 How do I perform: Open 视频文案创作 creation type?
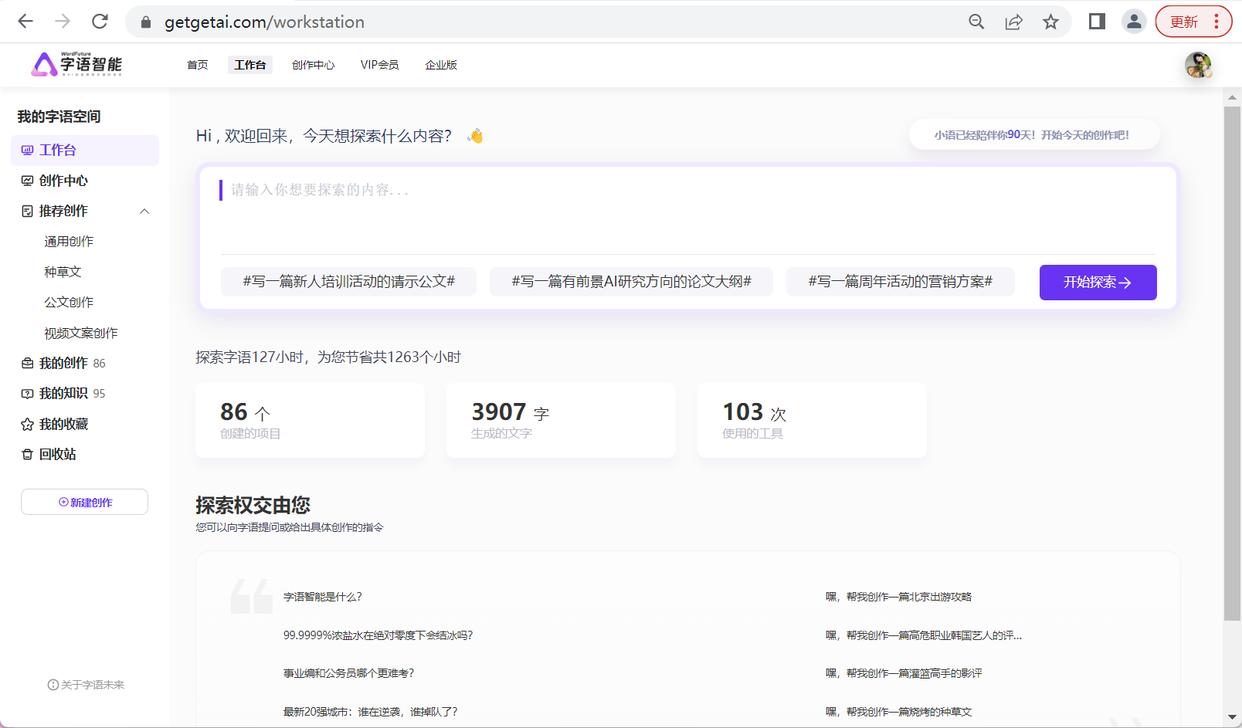(x=82, y=331)
